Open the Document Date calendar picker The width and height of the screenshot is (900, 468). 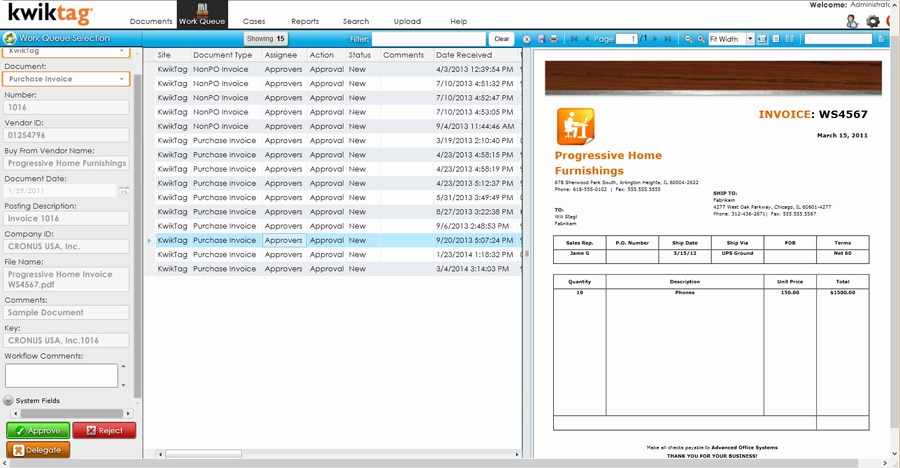coord(123,191)
